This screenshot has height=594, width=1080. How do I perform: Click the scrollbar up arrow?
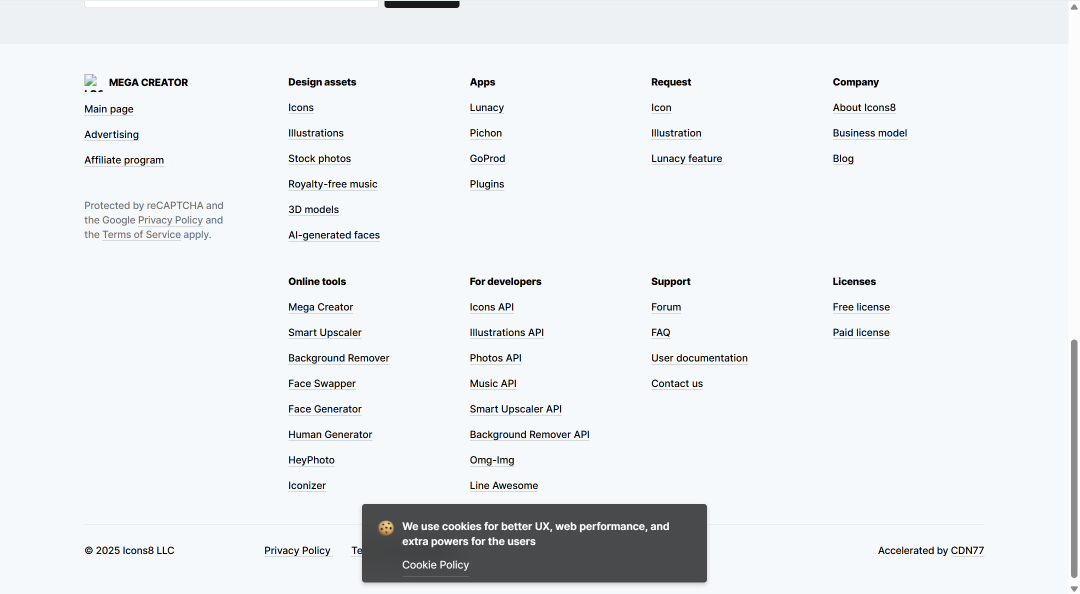(1074, 6)
